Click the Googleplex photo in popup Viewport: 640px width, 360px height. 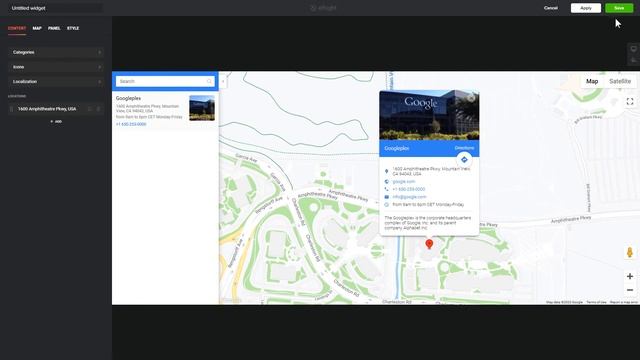[429, 116]
